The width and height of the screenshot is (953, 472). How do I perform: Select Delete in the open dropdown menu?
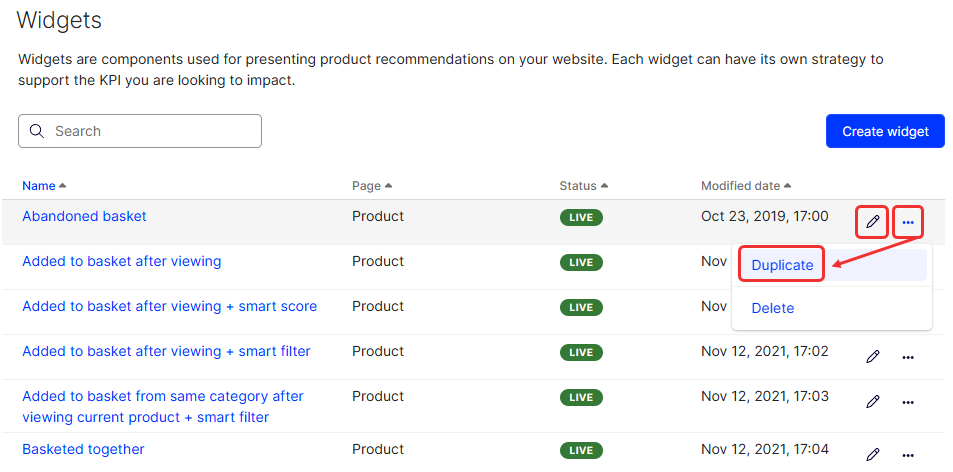[772, 308]
